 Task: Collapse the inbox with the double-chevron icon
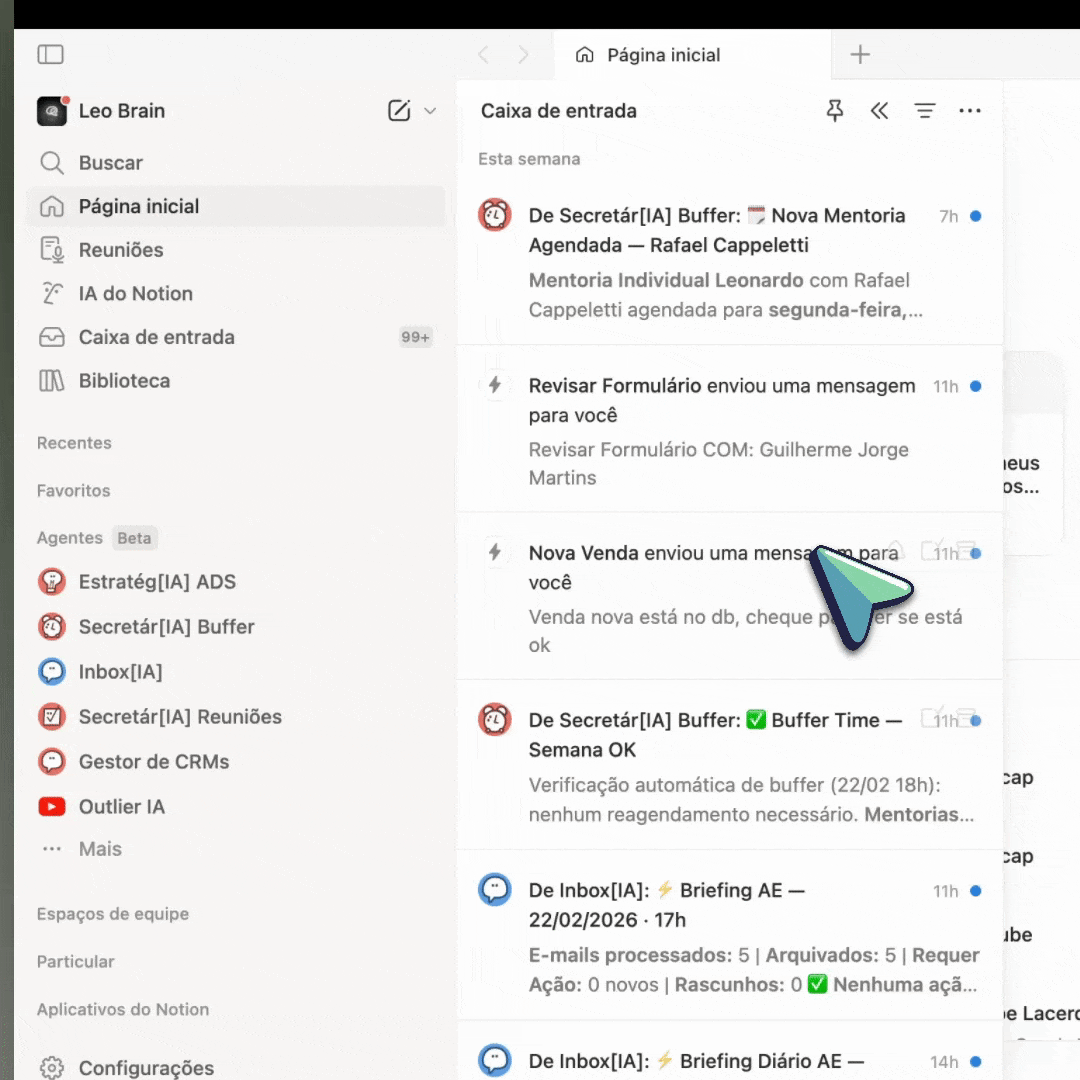pyautogui.click(x=880, y=111)
